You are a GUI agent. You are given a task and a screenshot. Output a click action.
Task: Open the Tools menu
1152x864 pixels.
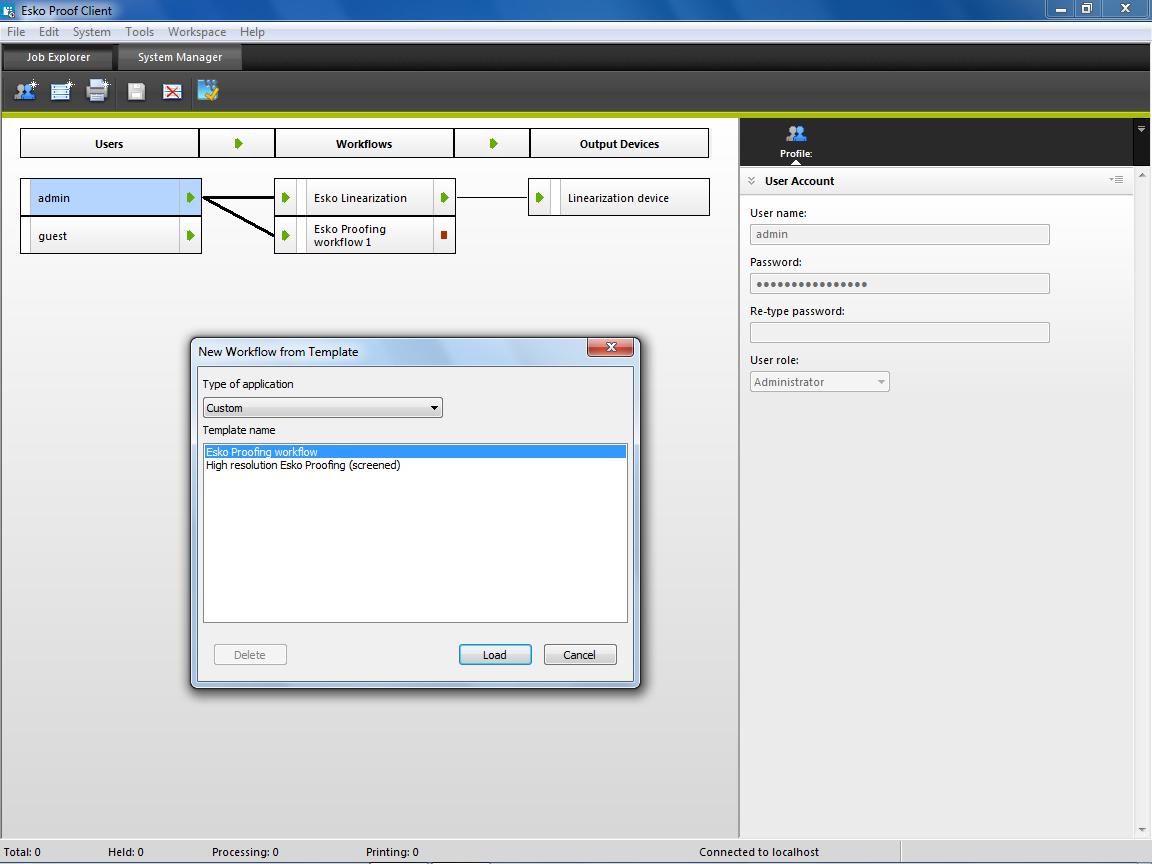click(140, 32)
